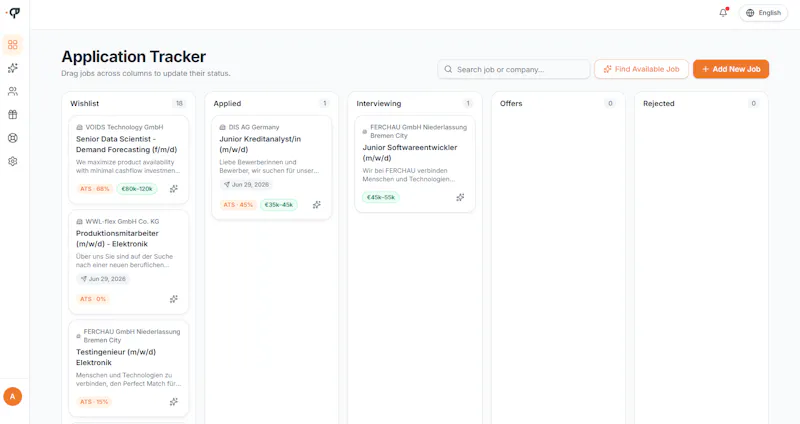Open the Junior Kreditanalyst/in (m/w/d) title
Image resolution: width=800 pixels, height=424 pixels.
click(260, 144)
